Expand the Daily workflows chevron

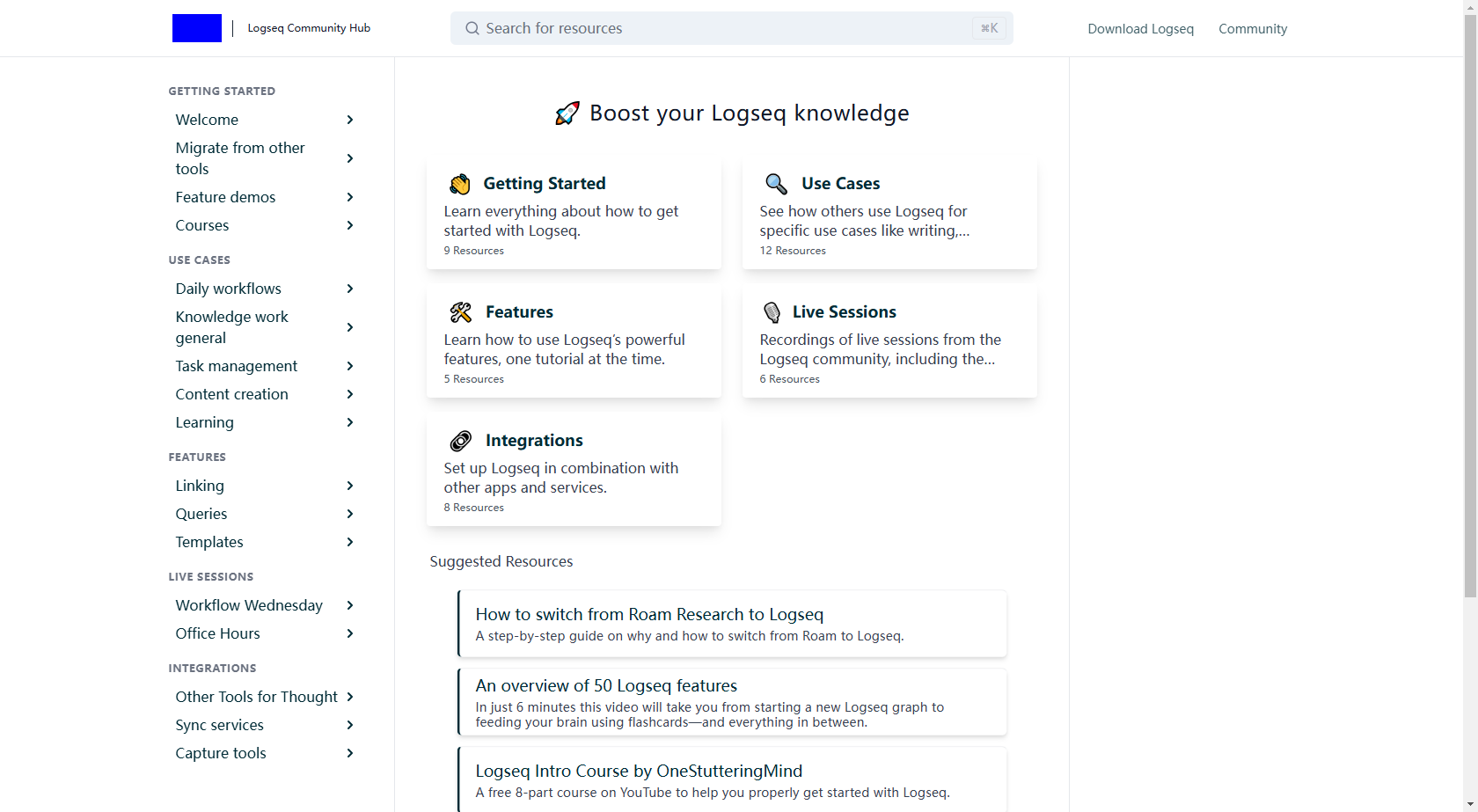tap(350, 289)
